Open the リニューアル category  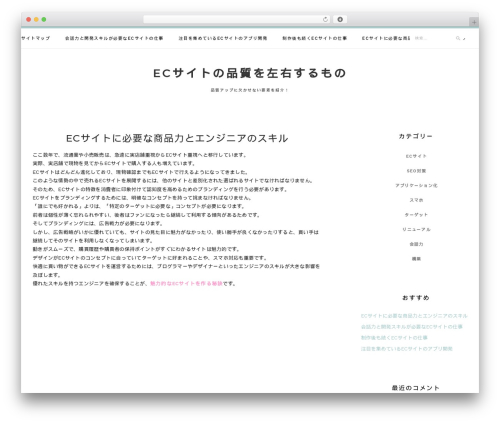pos(416,229)
